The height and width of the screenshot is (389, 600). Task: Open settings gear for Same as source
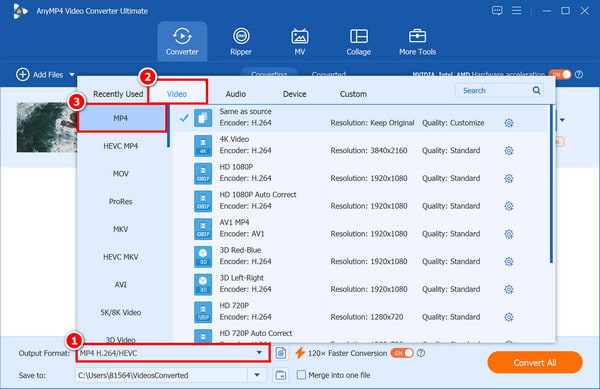509,123
